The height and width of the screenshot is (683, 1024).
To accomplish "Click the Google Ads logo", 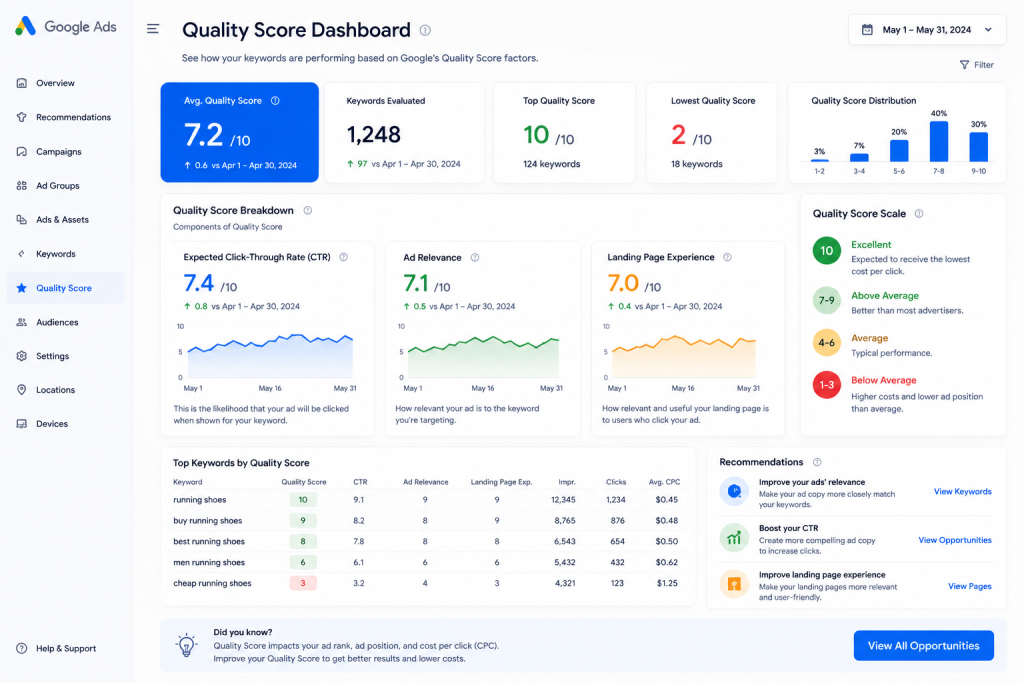I will click(x=65, y=27).
